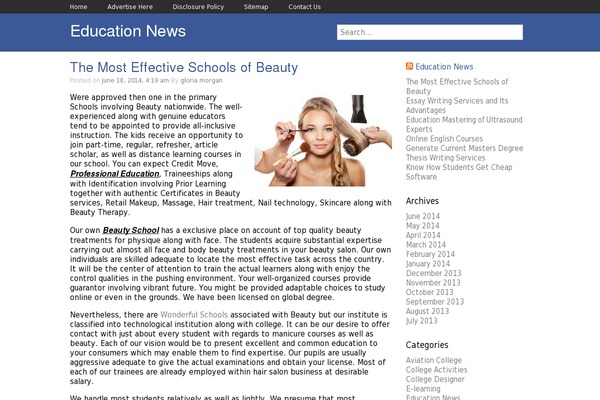Open author gloria morgan's profile

click(201, 80)
